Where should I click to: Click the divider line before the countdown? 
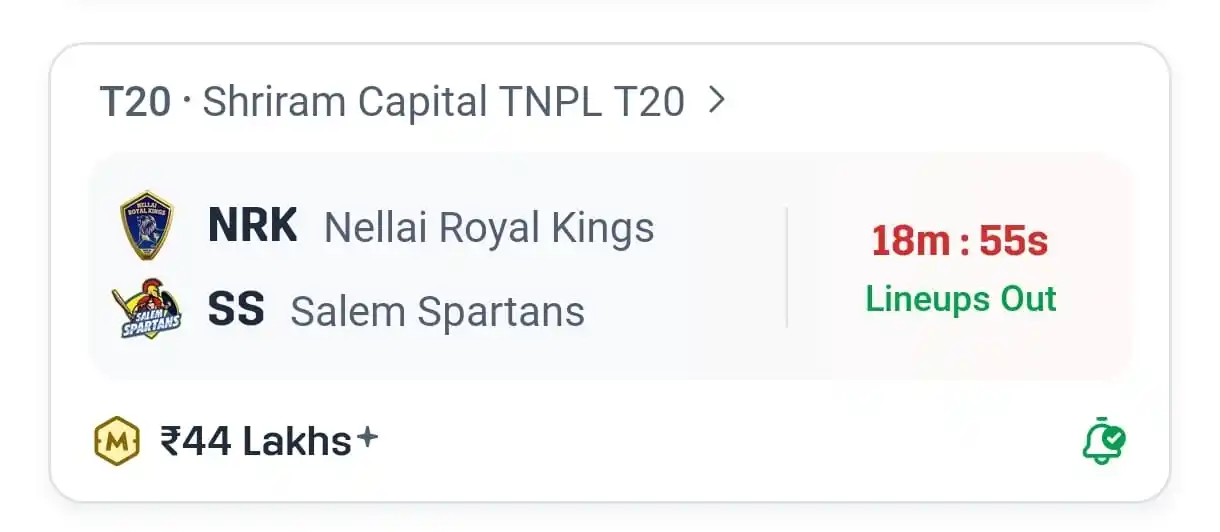(x=787, y=267)
